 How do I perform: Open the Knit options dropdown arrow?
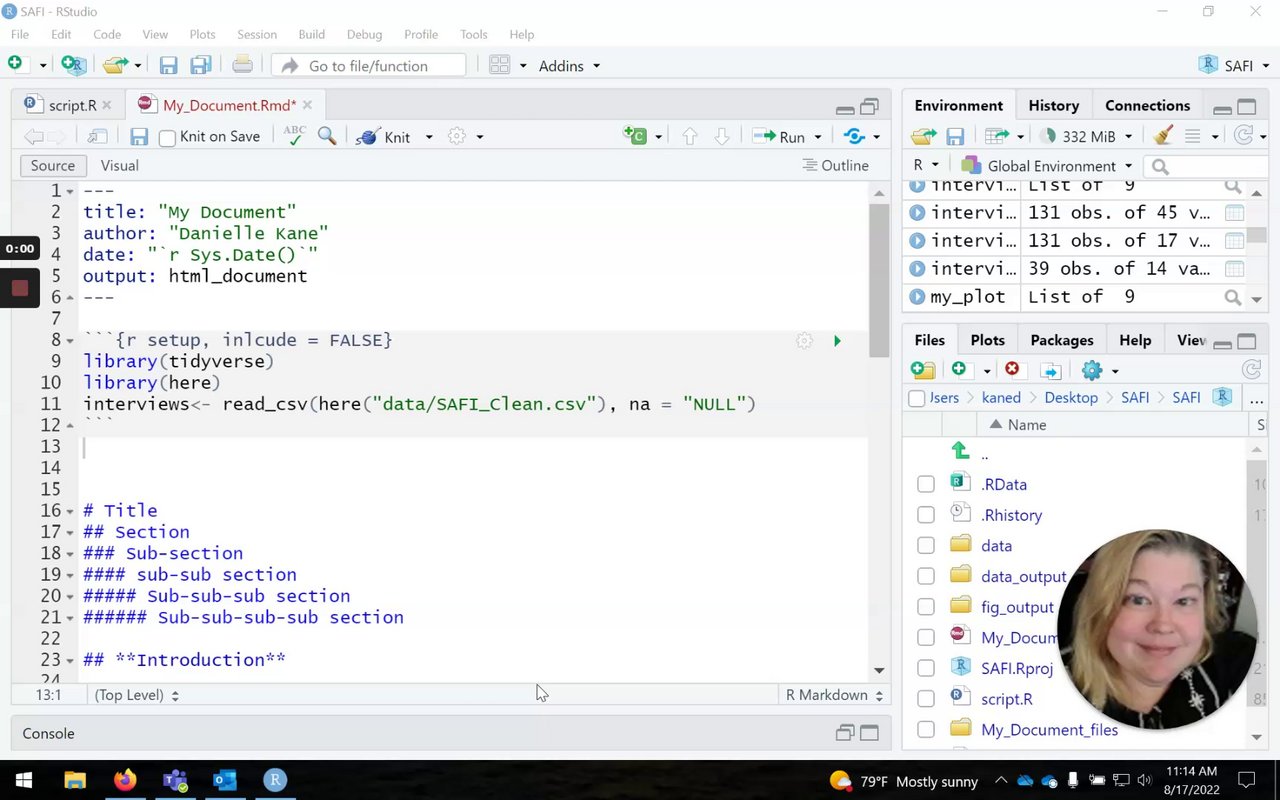click(429, 137)
